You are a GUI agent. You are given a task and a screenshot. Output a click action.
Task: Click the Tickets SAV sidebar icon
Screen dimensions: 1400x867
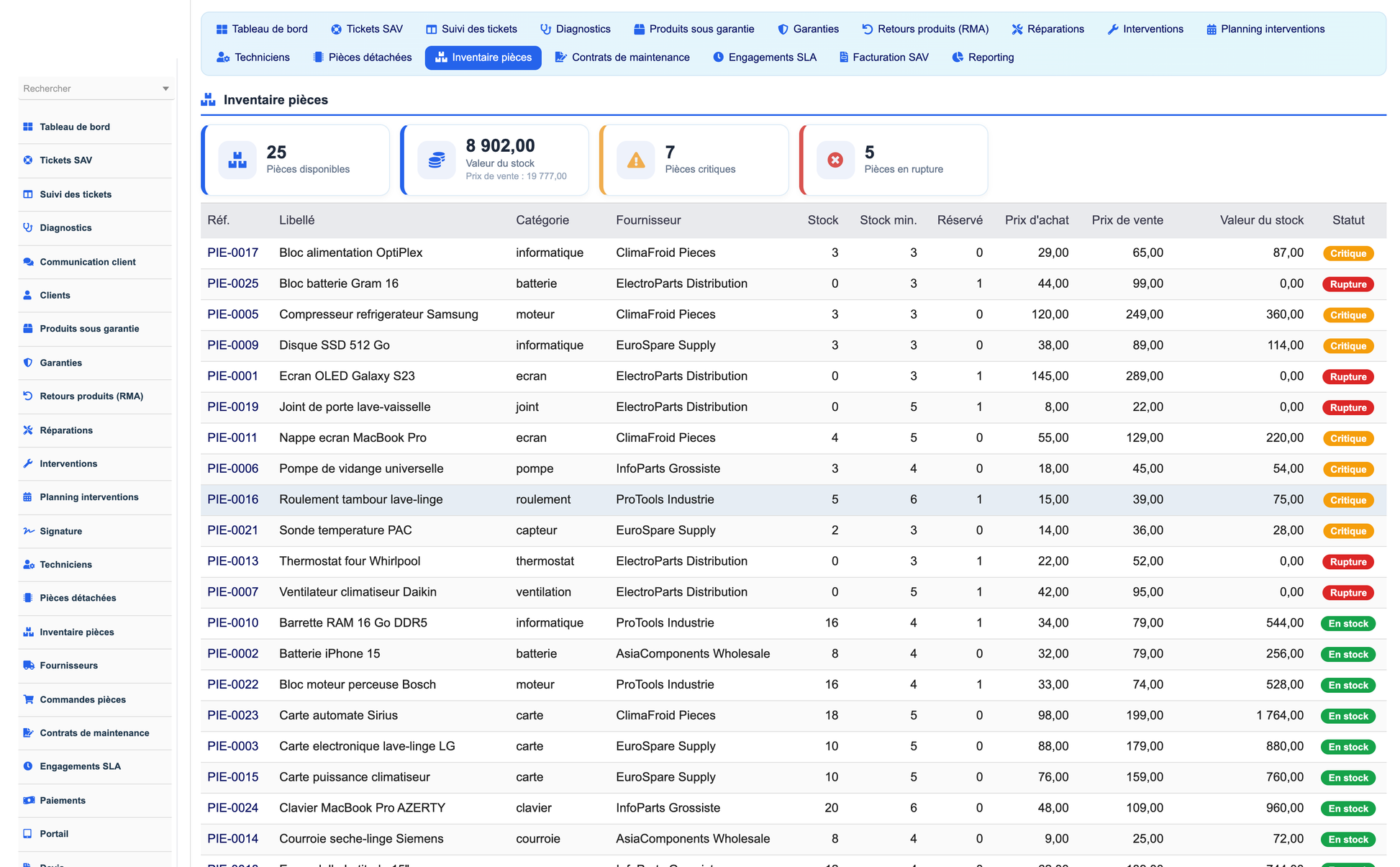[x=28, y=160]
